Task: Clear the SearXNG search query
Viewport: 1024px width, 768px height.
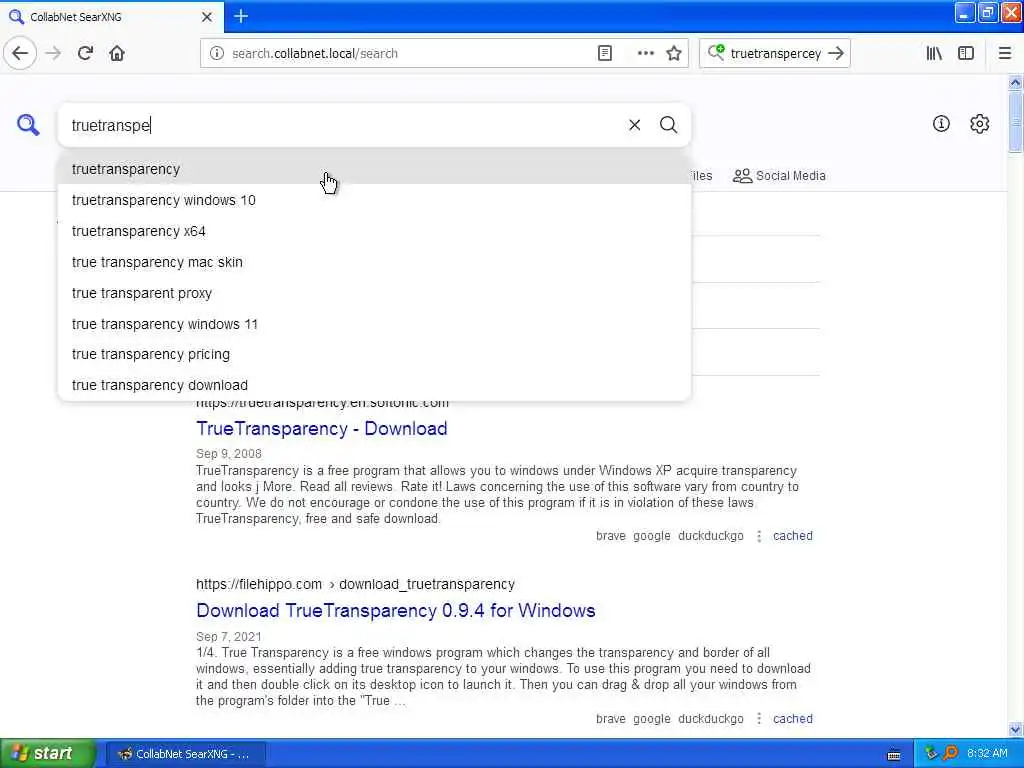Action: (634, 125)
